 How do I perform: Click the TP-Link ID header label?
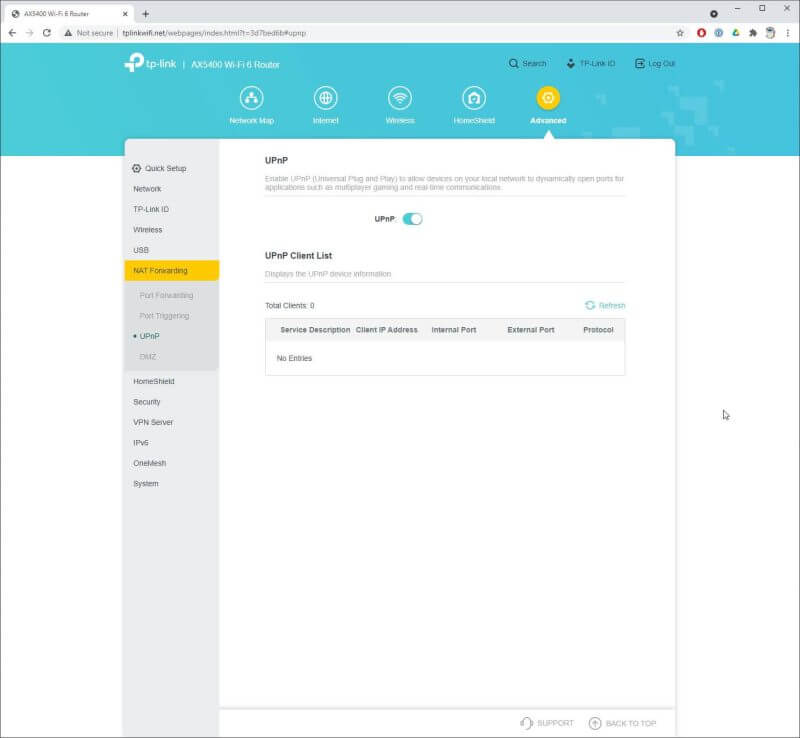597,63
